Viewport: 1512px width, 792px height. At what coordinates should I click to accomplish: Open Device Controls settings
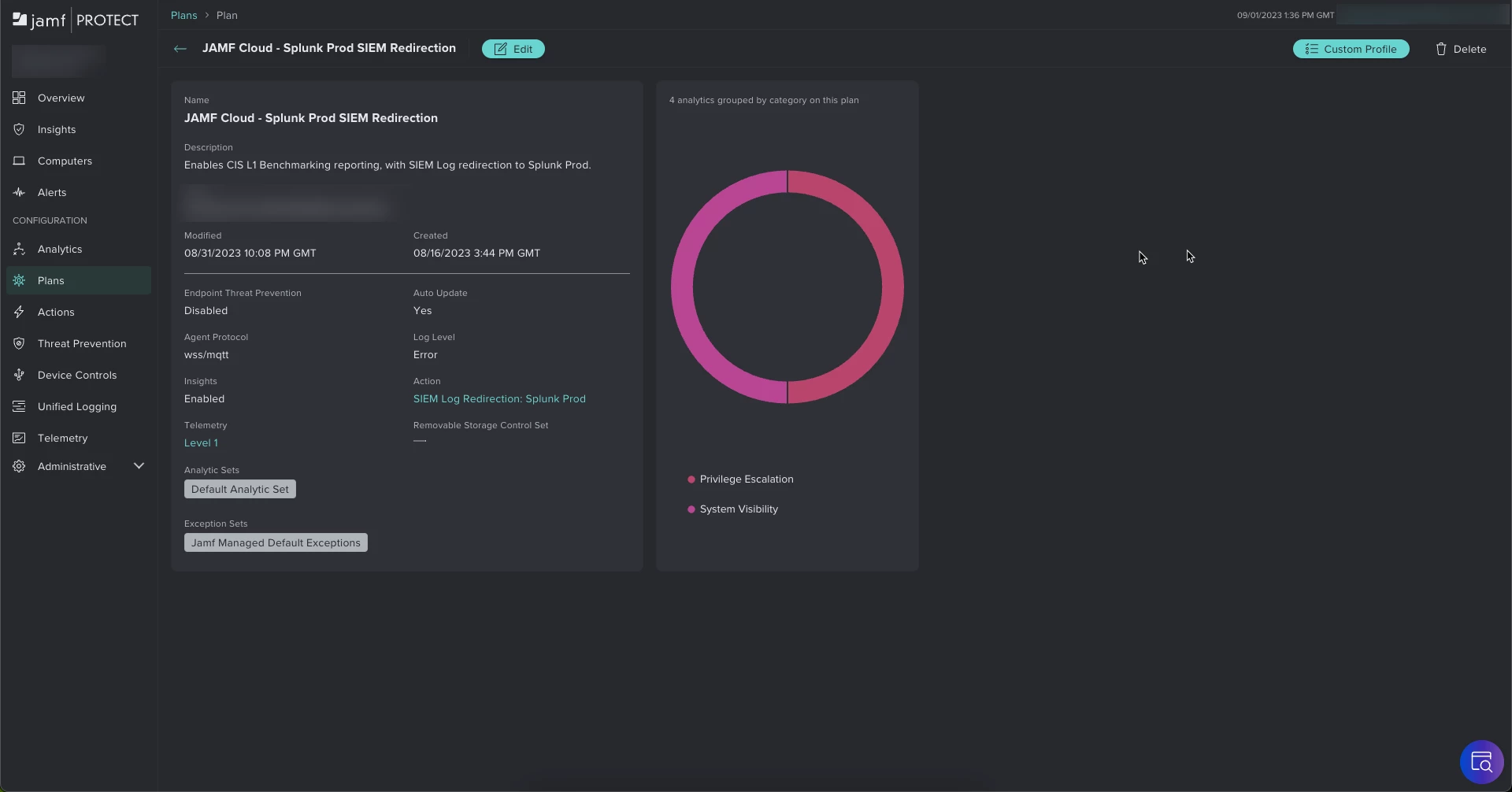click(x=77, y=375)
